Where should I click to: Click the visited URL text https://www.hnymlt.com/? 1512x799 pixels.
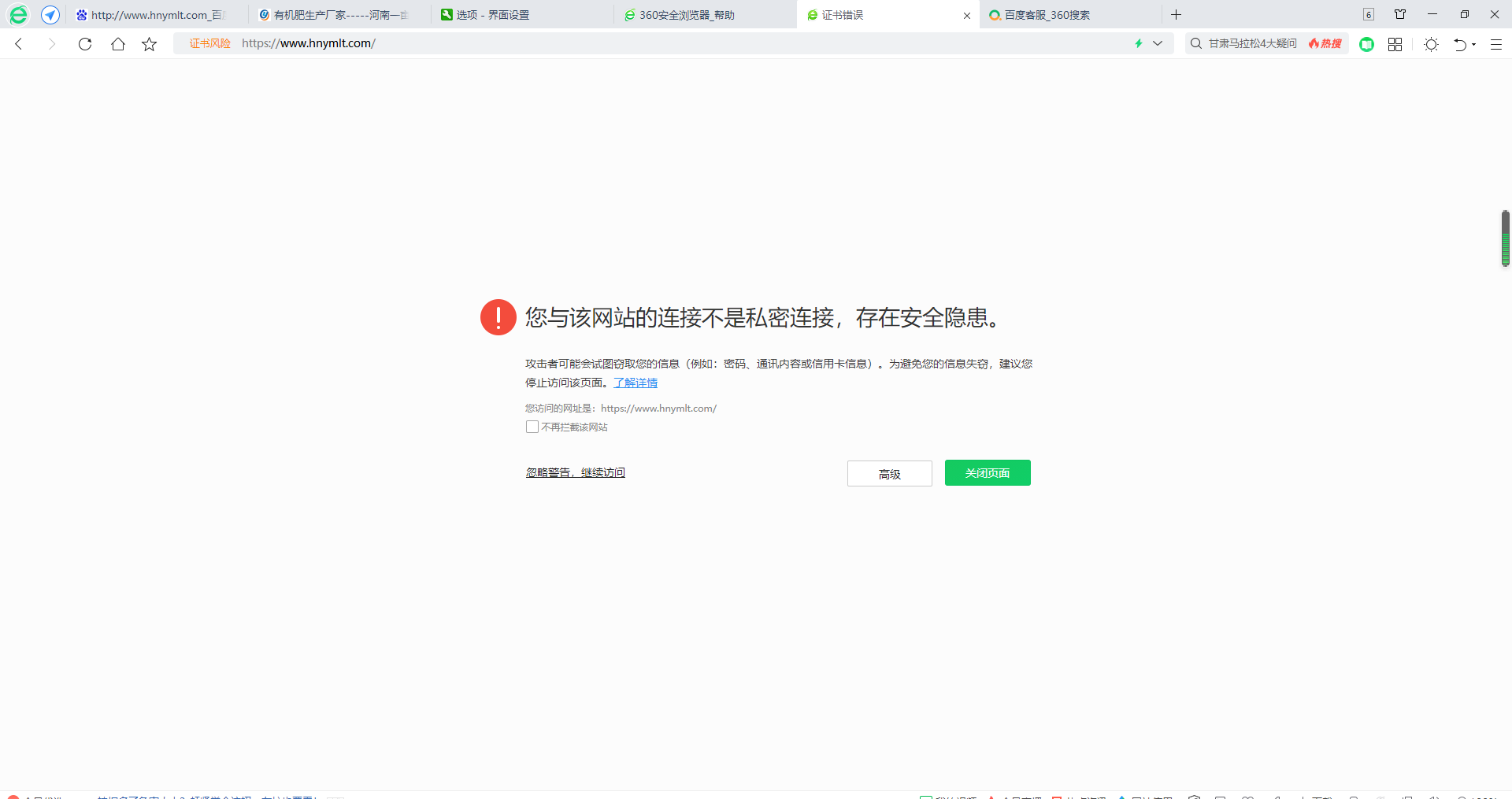658,409
